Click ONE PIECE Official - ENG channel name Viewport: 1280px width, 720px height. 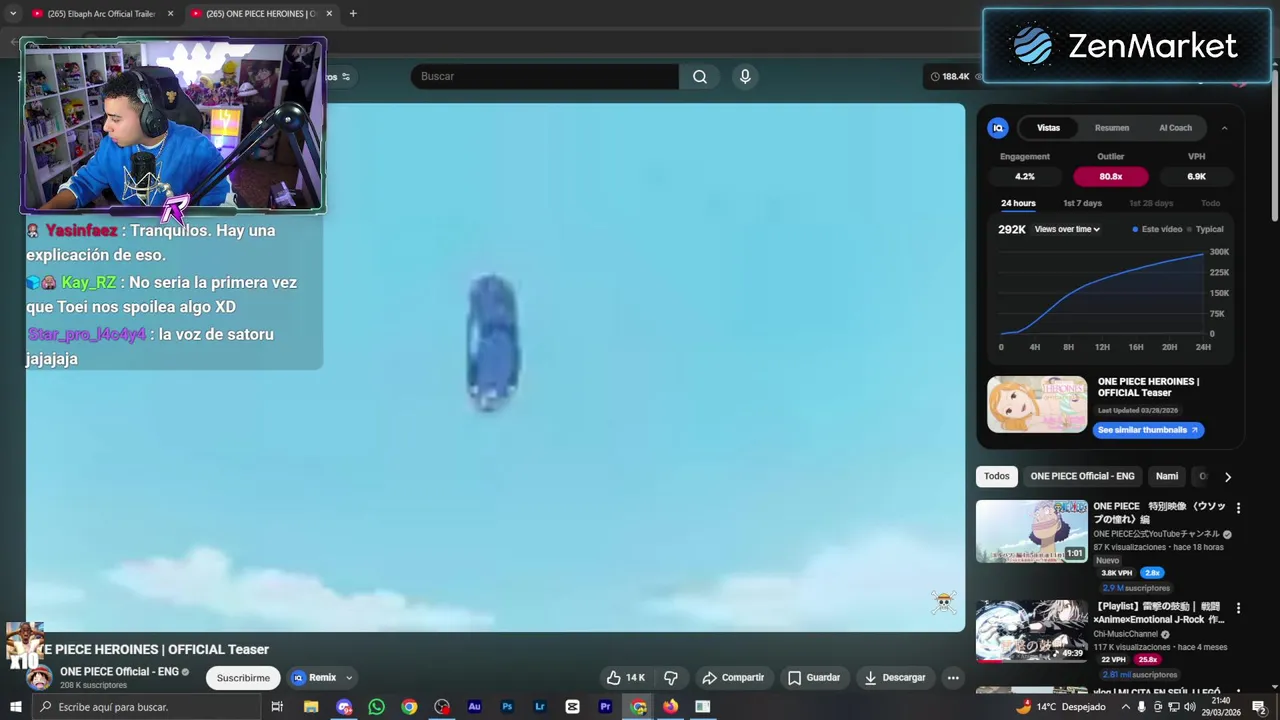119,672
